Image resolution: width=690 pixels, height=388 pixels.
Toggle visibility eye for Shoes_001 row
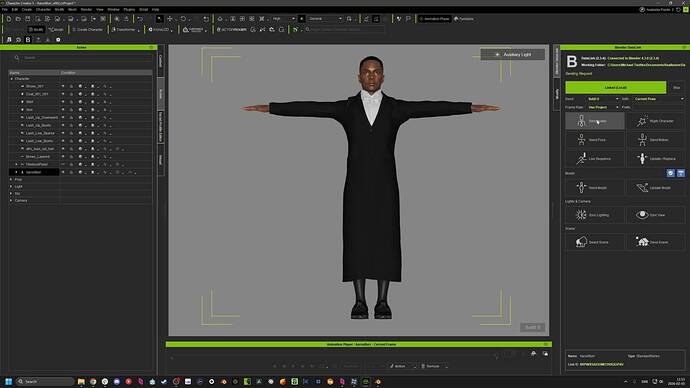click(63, 86)
